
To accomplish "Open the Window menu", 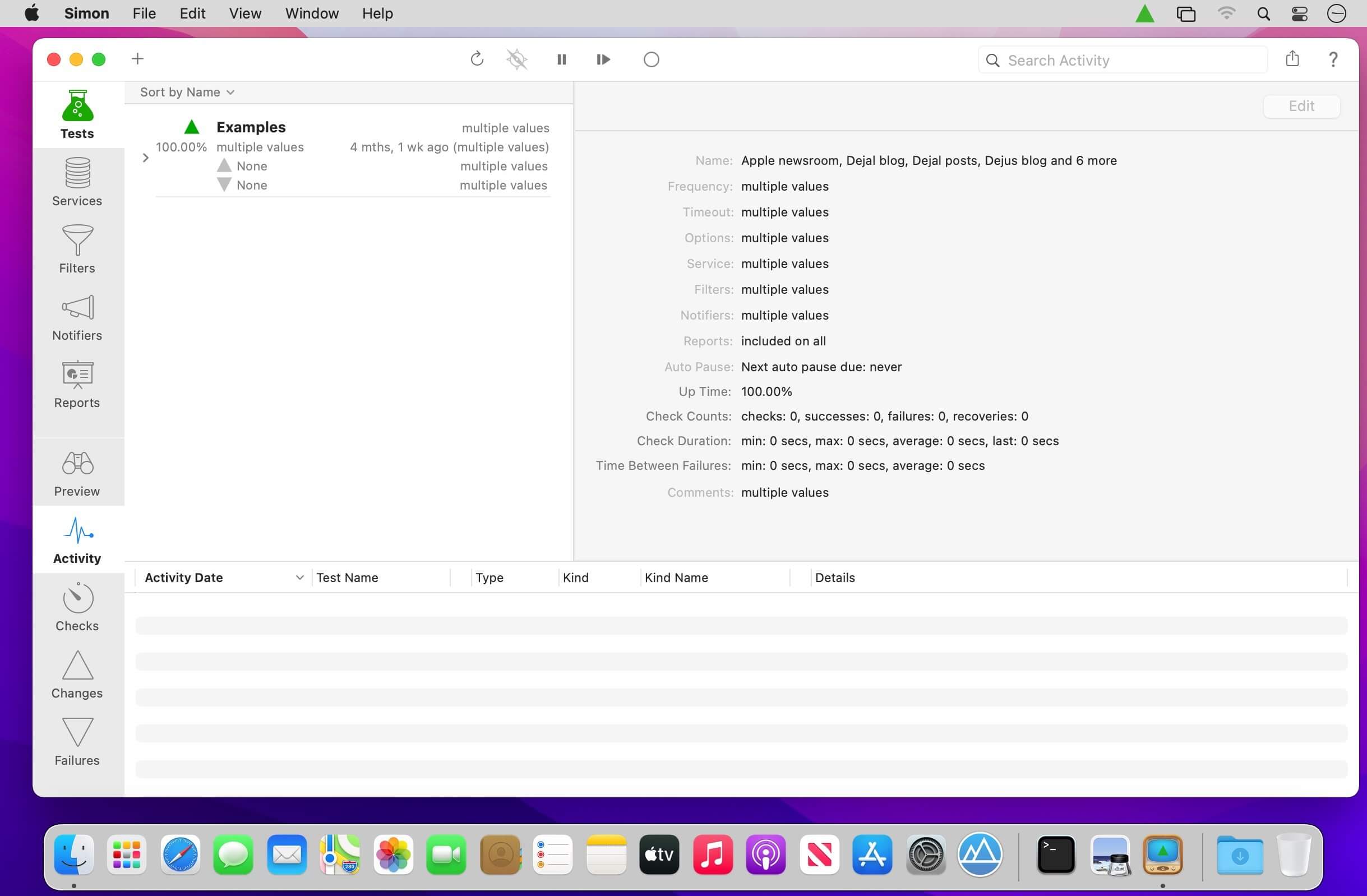I will (x=312, y=13).
